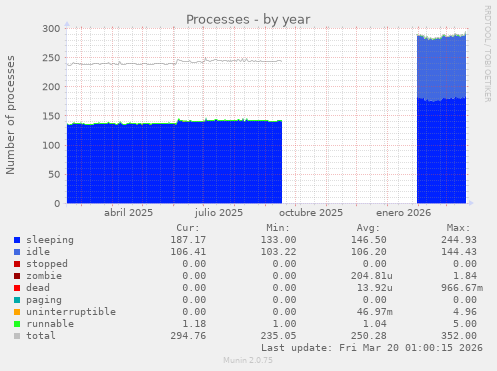Click the 300 y-axis tick label
497x371 pixels.
(x=51, y=29)
